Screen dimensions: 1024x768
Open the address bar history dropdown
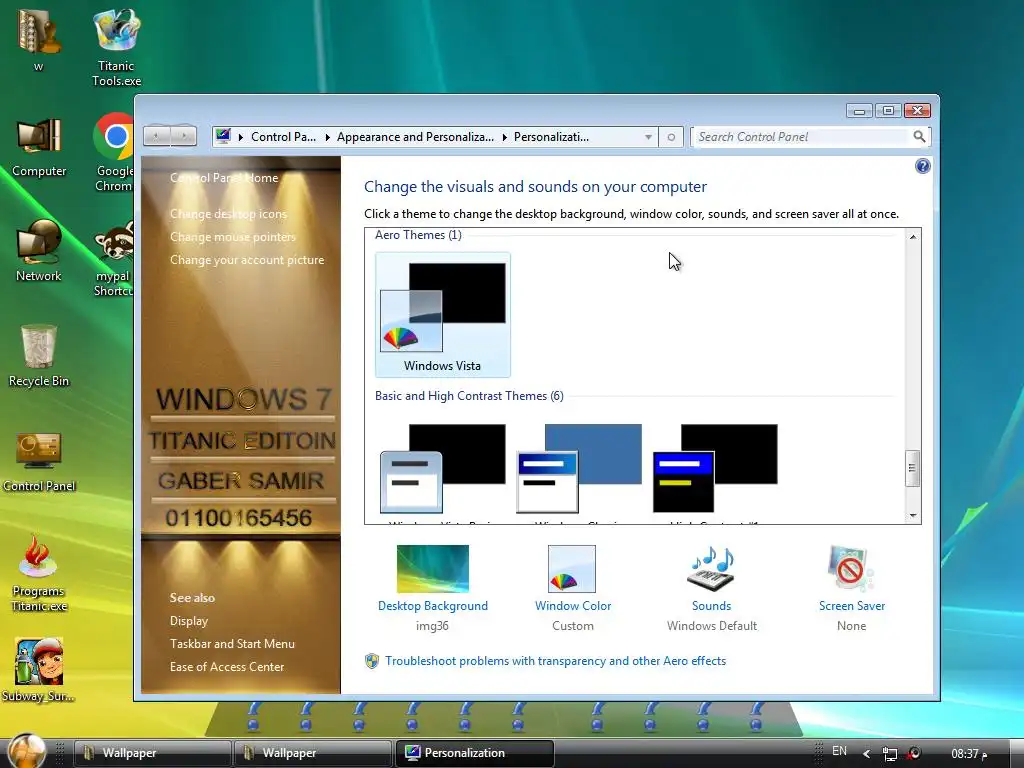coord(648,137)
